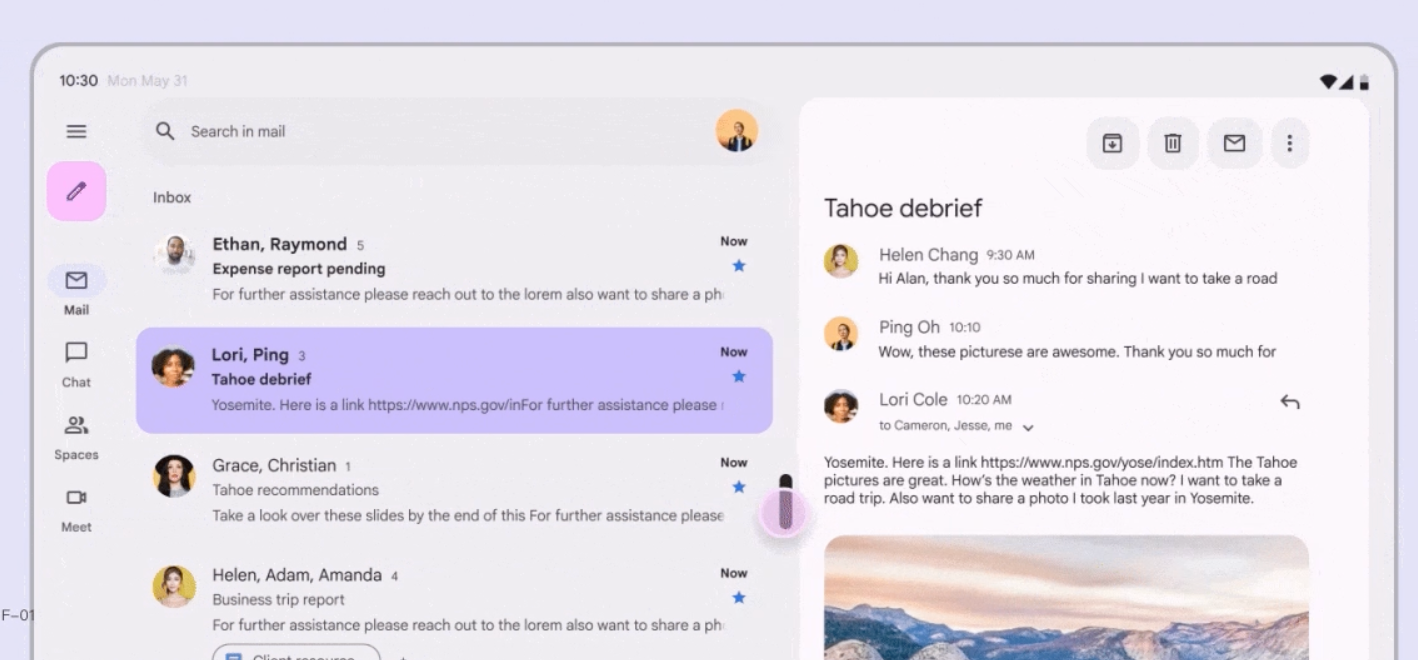Mark conversation as unread envelope icon
The image size is (1418, 660).
tap(1234, 144)
